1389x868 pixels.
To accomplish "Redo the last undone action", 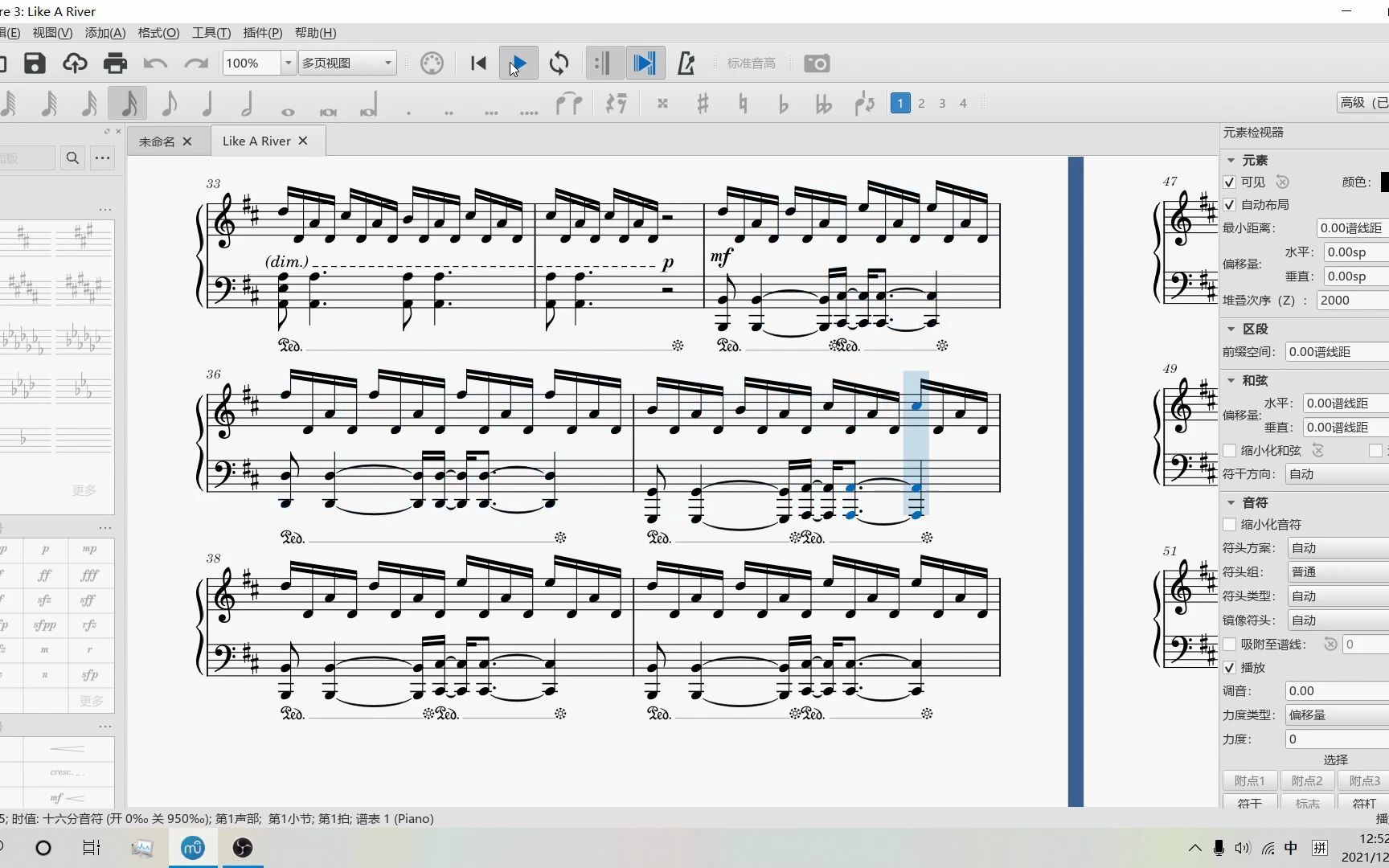I will [195, 63].
